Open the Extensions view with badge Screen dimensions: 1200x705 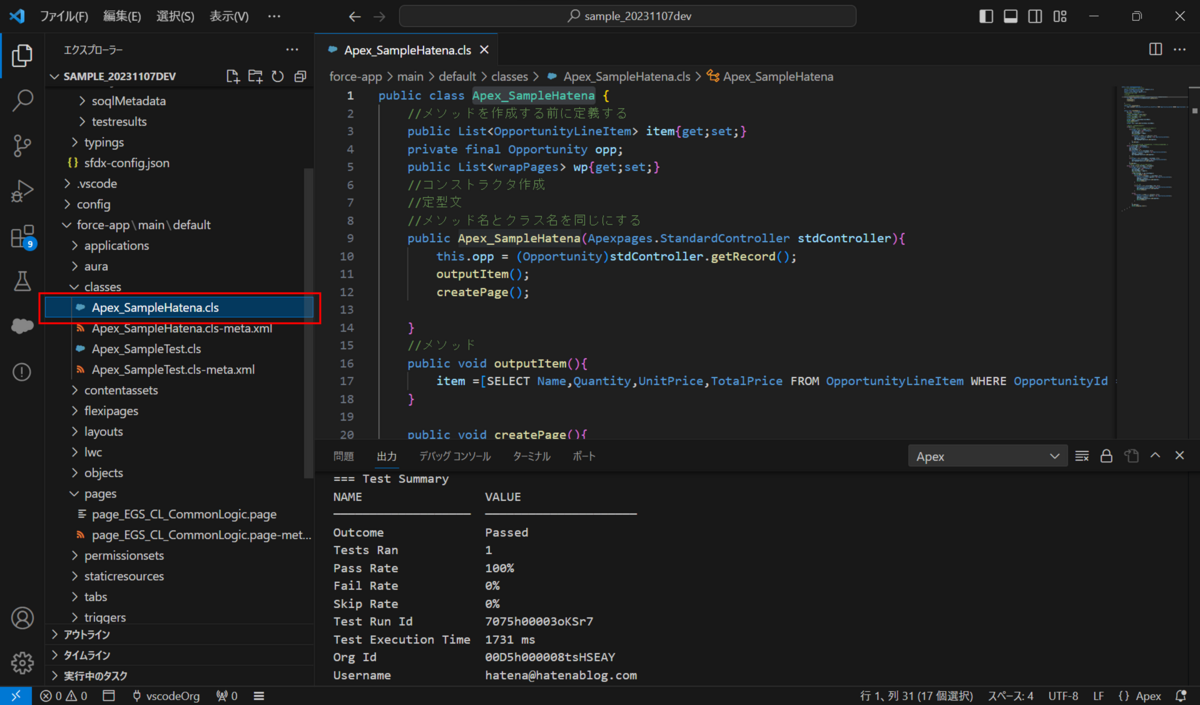point(22,237)
